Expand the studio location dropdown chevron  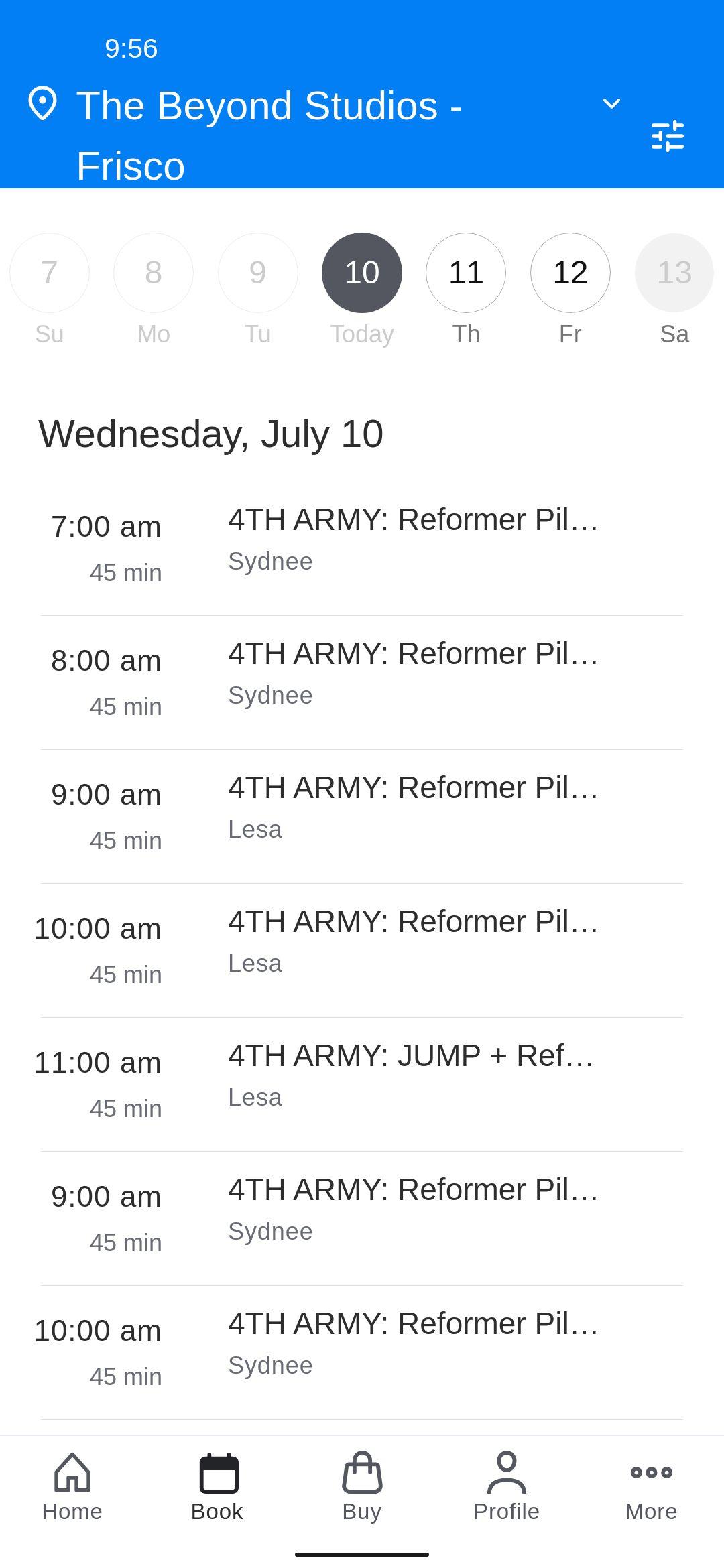coord(611,104)
